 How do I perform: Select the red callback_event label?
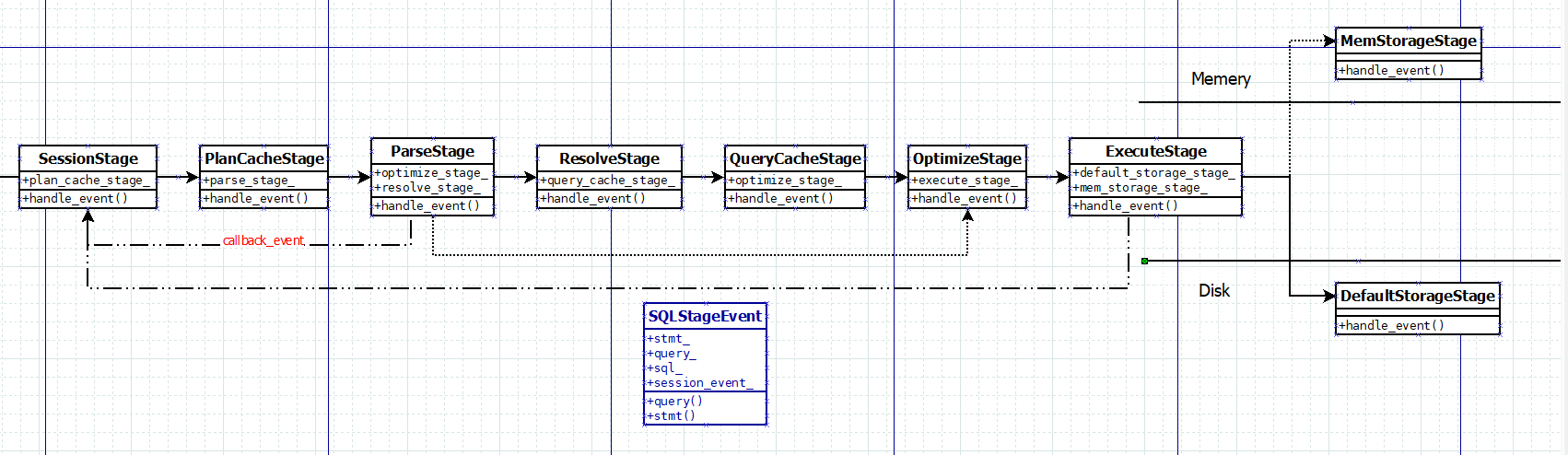coord(263,240)
